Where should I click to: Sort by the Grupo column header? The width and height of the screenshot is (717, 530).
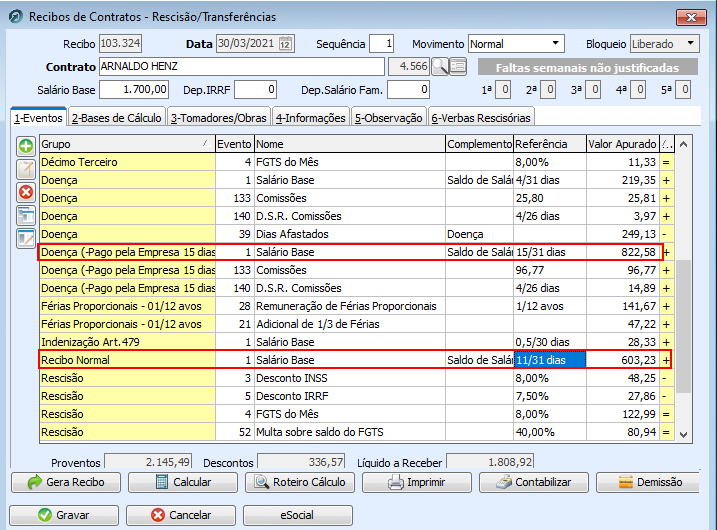point(127,144)
